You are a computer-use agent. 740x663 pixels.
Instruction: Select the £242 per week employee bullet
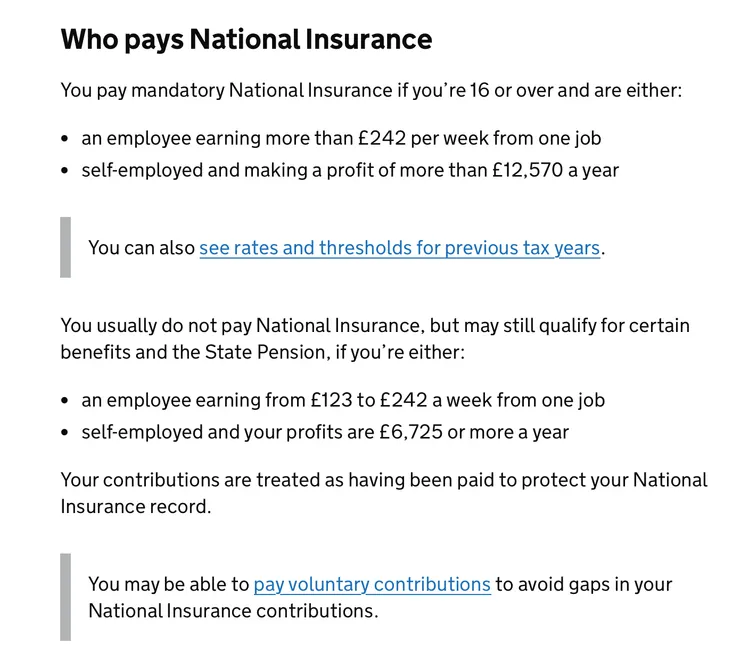[x=341, y=138]
